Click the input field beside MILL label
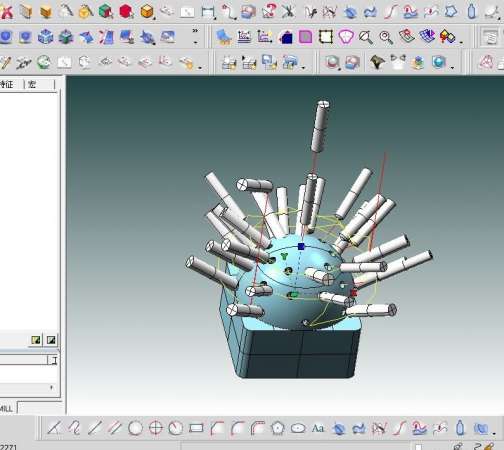Screen dimensions: 504x450 (x=41, y=408)
